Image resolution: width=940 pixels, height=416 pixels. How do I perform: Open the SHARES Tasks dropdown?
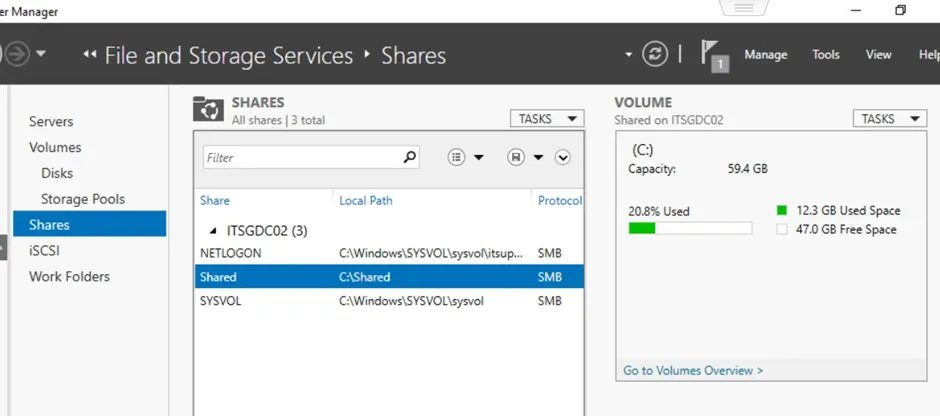(x=546, y=119)
